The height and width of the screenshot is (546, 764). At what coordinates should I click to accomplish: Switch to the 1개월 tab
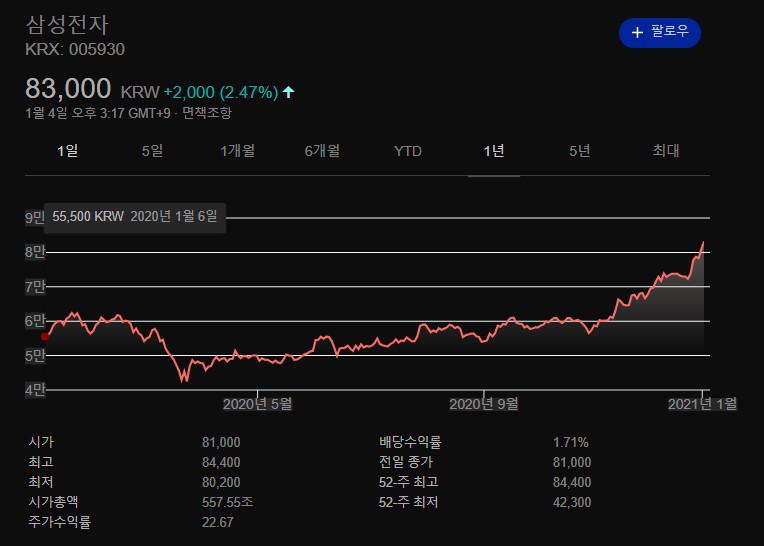(x=238, y=151)
